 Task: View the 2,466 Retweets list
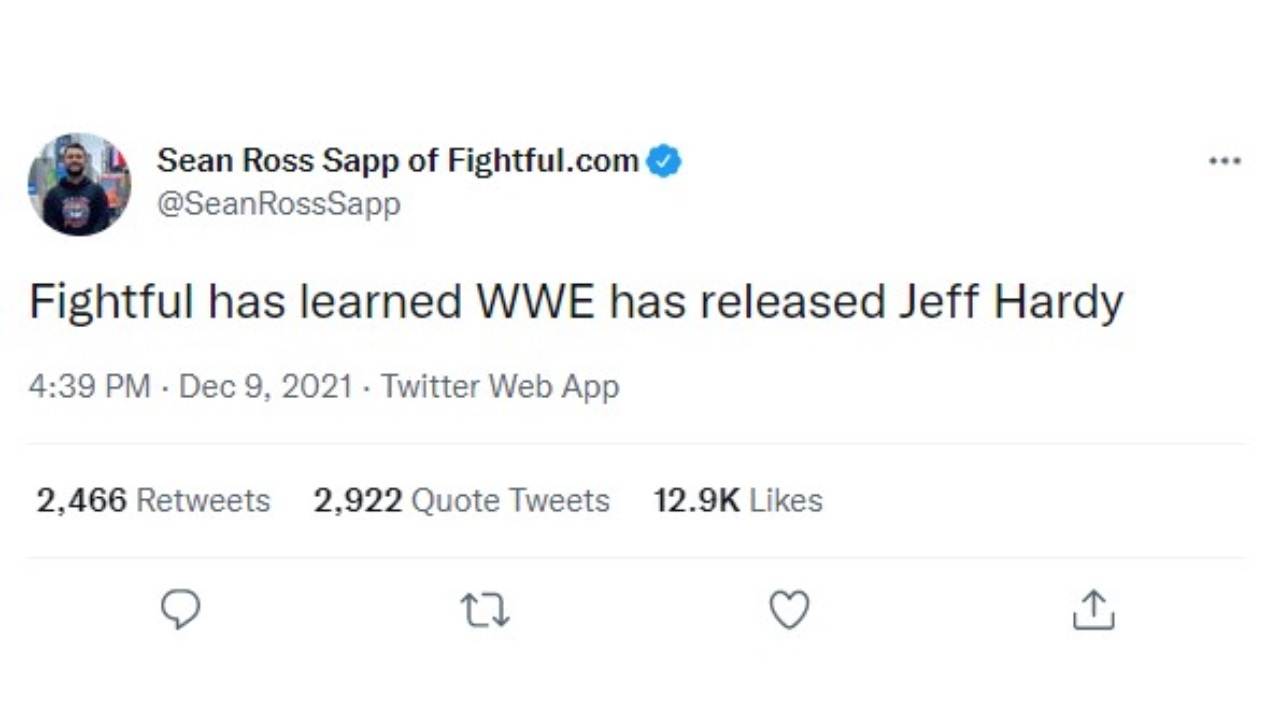153,500
